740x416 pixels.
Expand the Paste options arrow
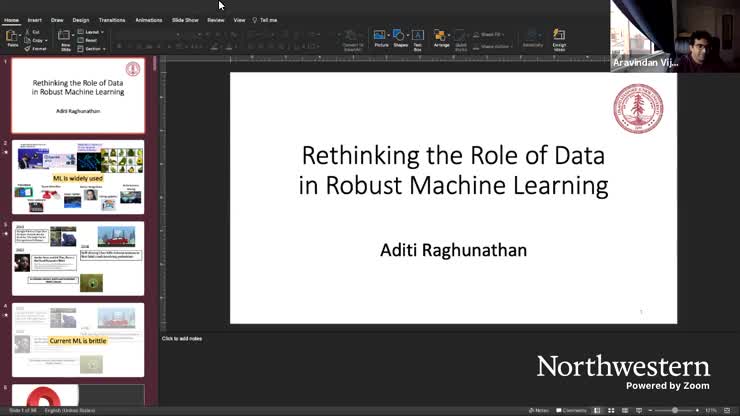tap(20, 36)
